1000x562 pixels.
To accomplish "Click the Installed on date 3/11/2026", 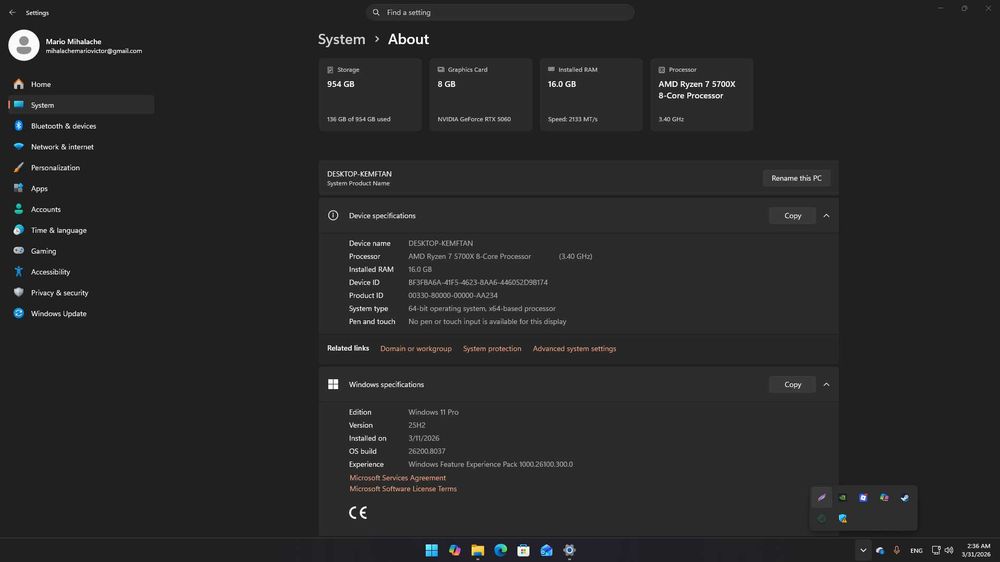I will (423, 438).
